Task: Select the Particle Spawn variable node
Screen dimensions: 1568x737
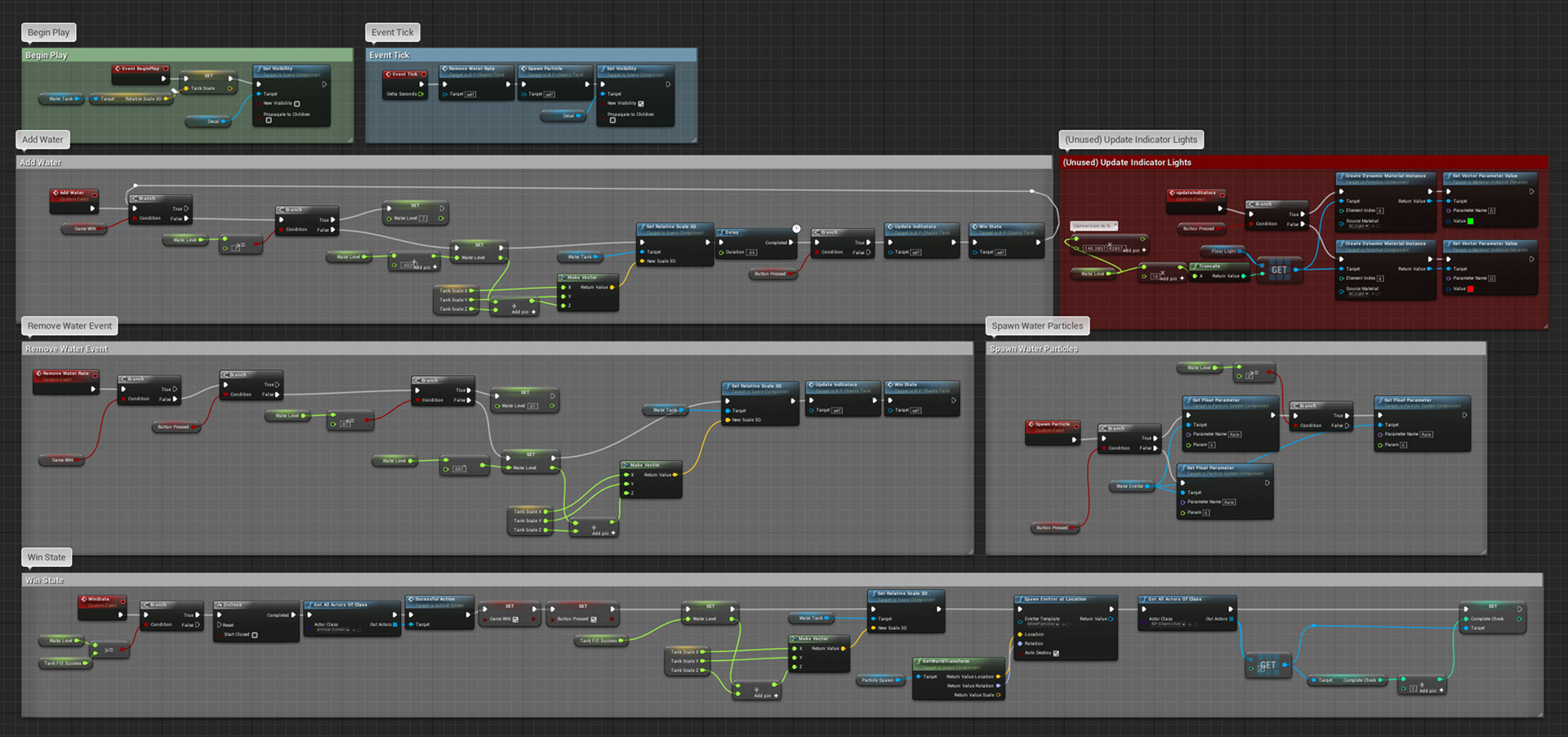Action: click(x=880, y=680)
